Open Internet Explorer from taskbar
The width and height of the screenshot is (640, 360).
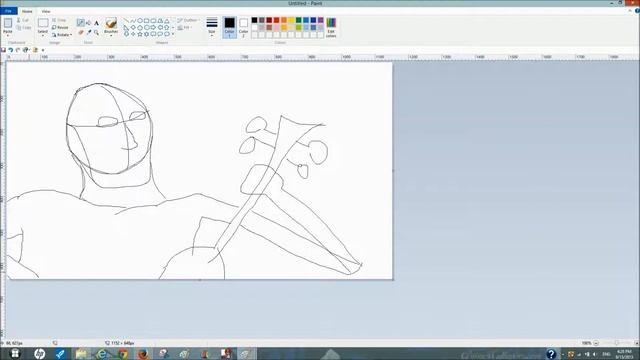tap(102, 354)
